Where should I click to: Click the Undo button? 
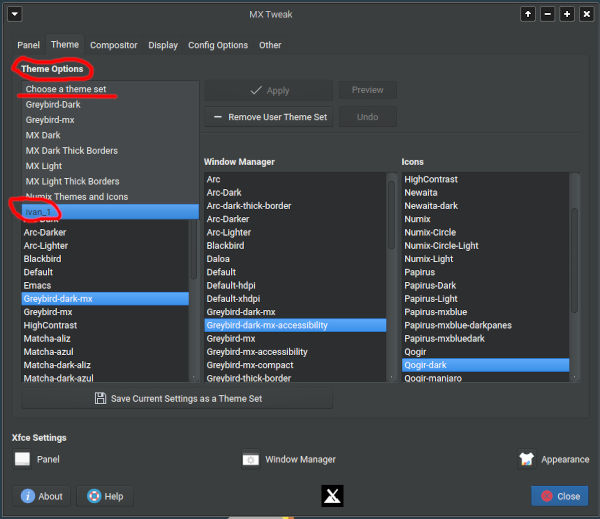(x=367, y=117)
